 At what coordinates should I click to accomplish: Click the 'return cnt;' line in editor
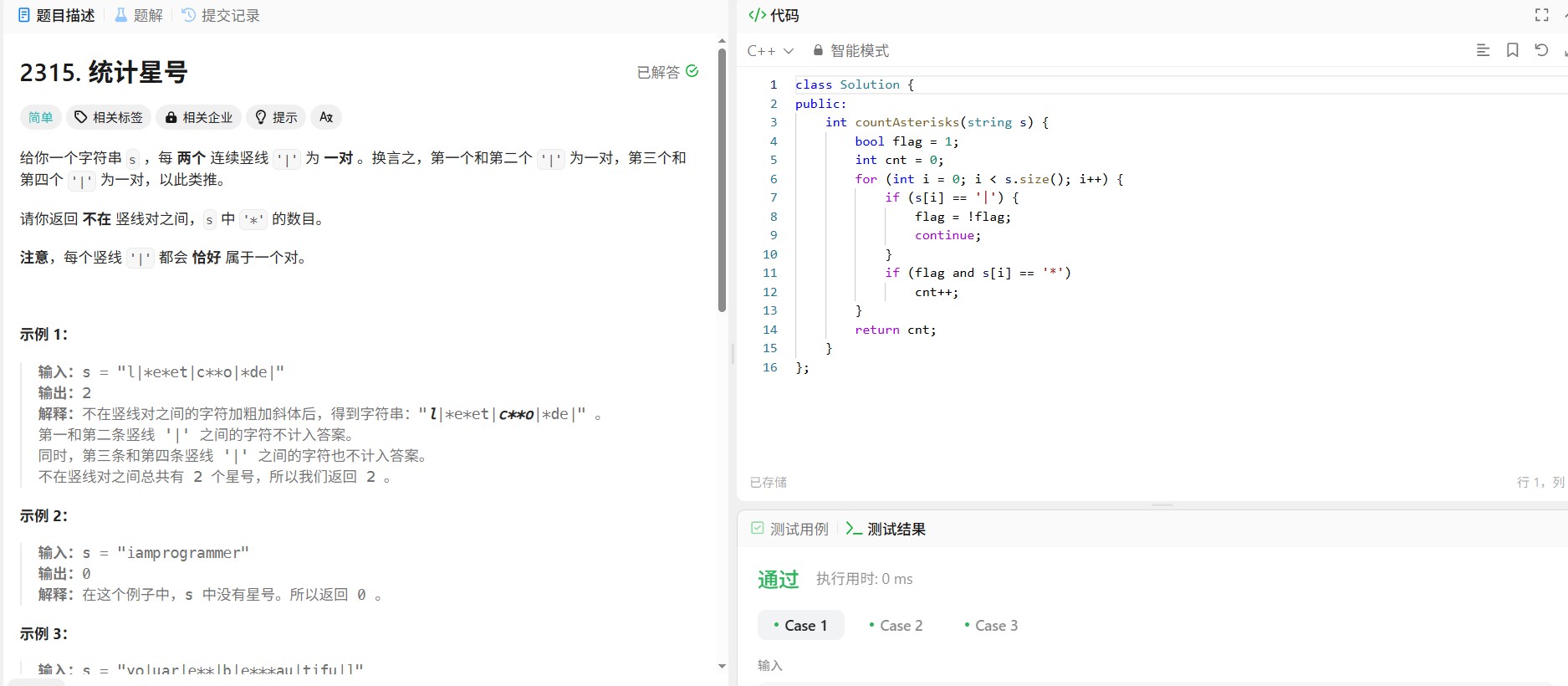point(895,330)
